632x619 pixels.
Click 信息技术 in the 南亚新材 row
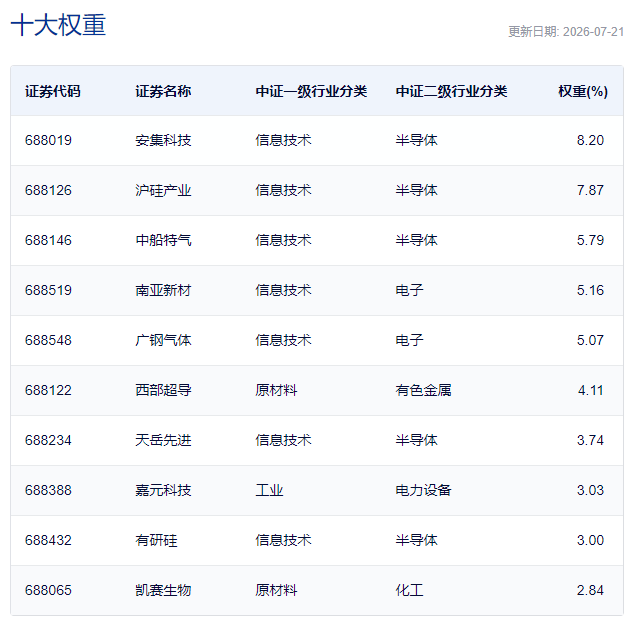coord(283,290)
